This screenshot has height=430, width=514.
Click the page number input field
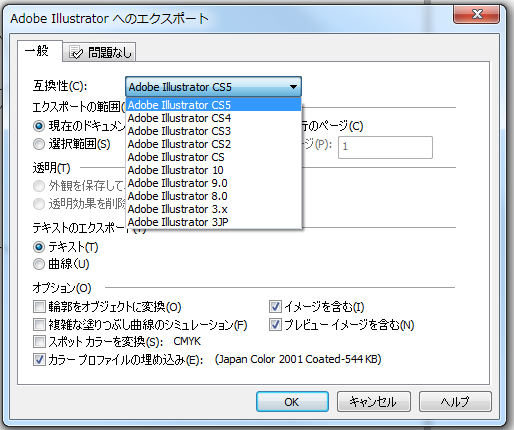pos(385,147)
